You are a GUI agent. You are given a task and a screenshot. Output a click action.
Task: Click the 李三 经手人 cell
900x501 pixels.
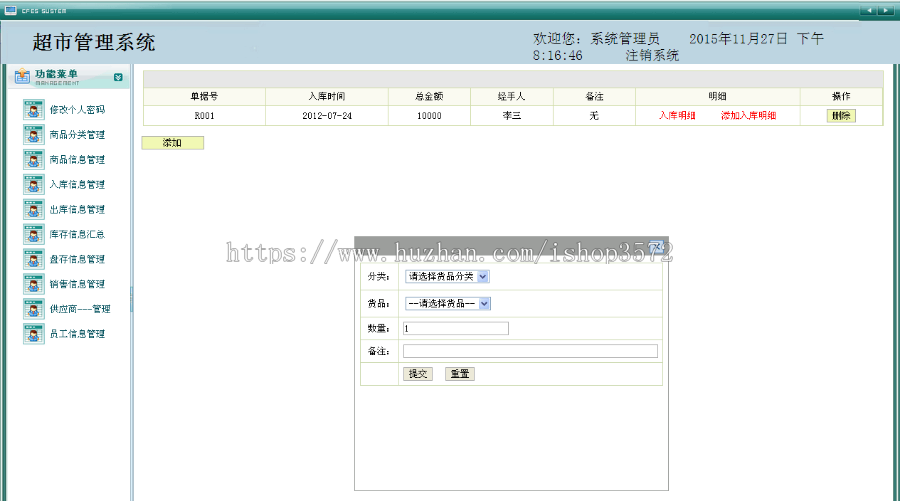511,115
